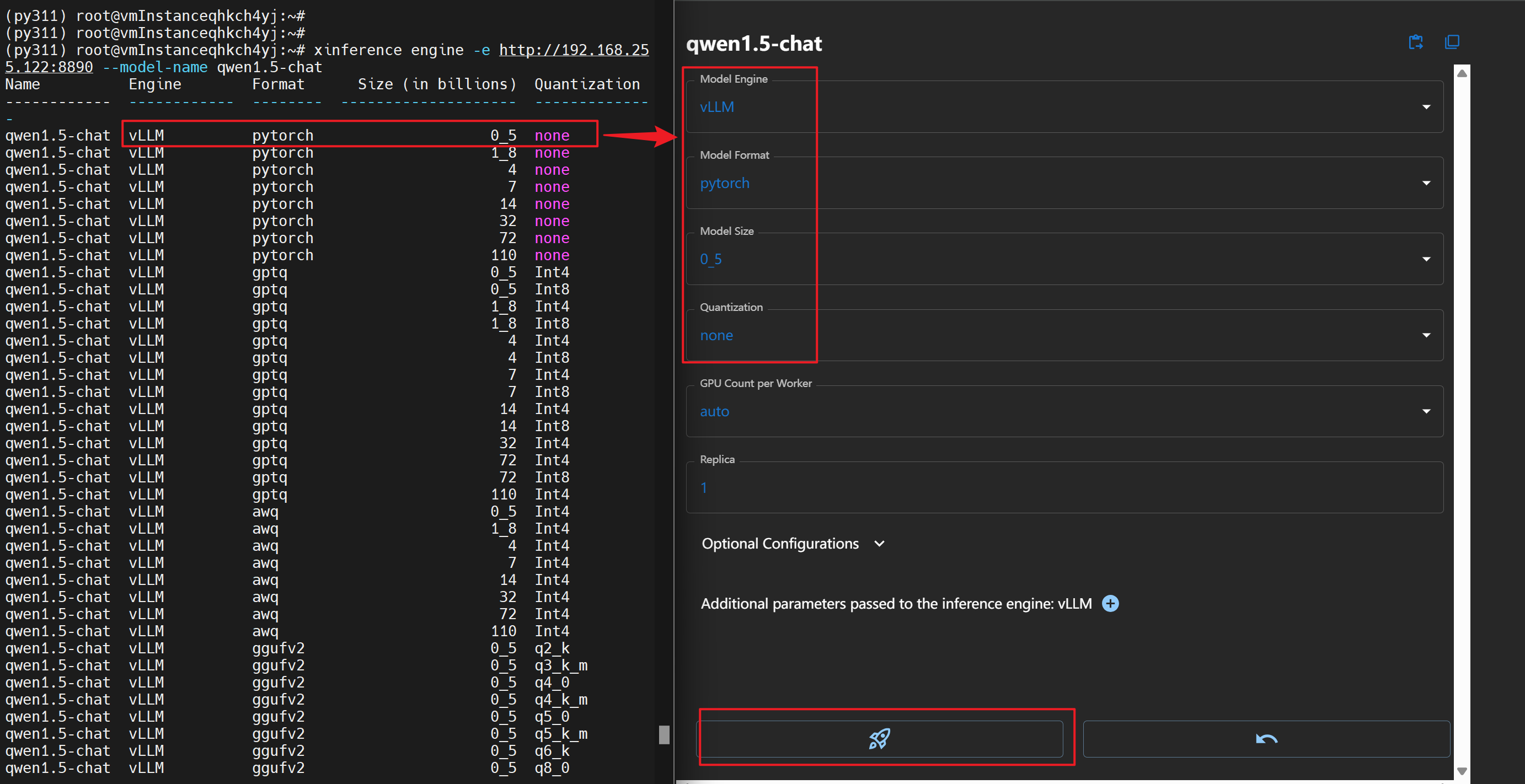Open the Model Engine dropdown showing vLLM
Image resolution: width=1525 pixels, height=784 pixels.
(1064, 107)
